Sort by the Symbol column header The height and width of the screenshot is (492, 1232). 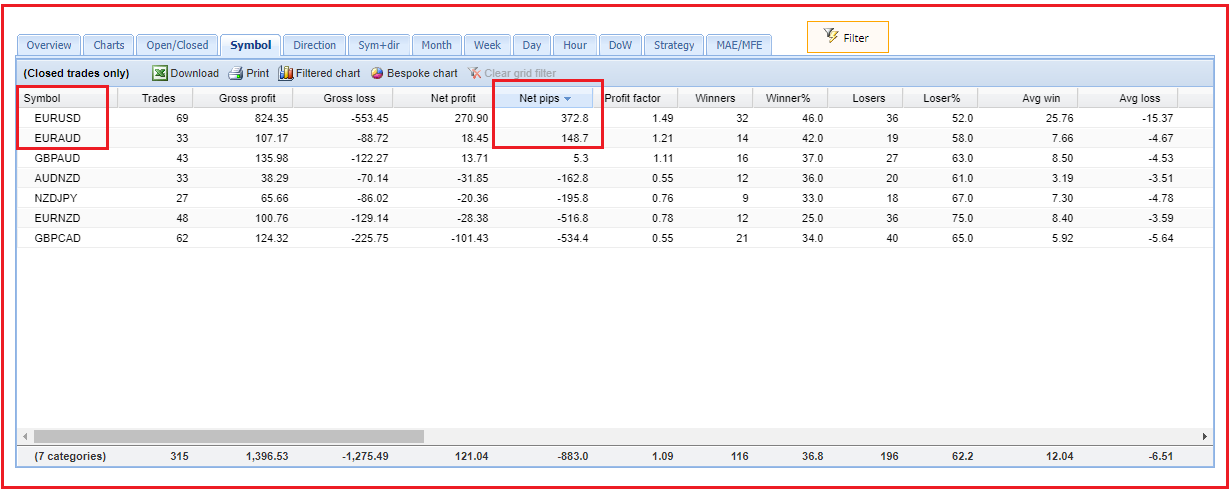tap(68, 98)
